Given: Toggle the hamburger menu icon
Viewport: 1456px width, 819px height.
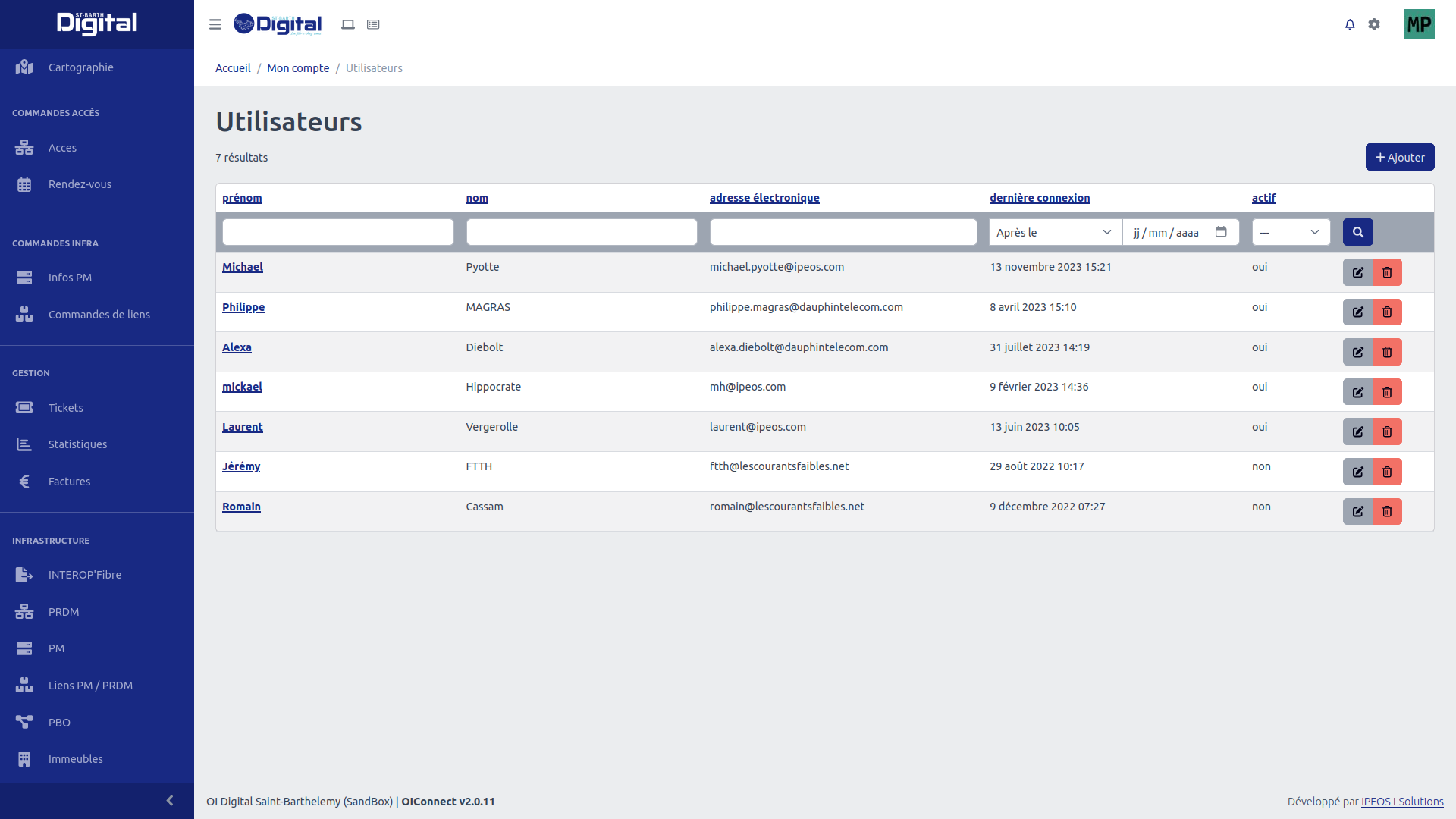Looking at the screenshot, I should click(x=215, y=24).
